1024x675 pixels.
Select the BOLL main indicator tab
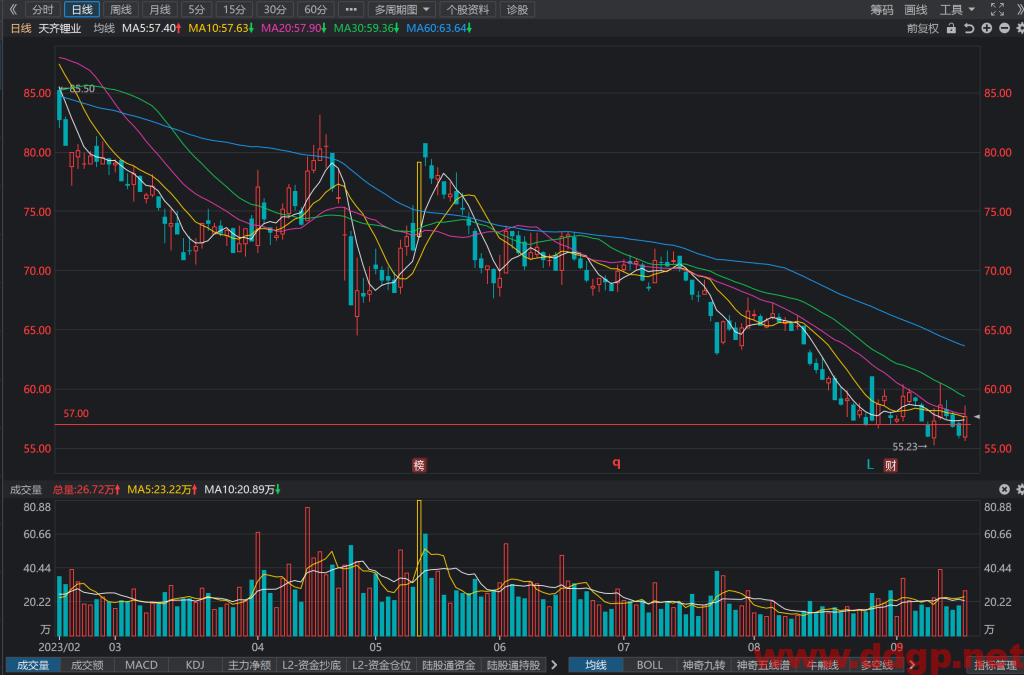(x=649, y=665)
